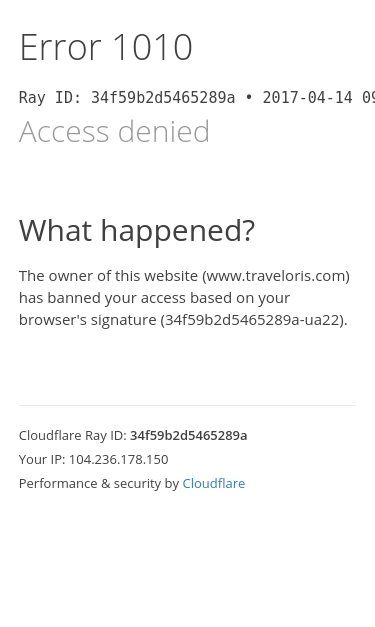Click the Performance & security by text
This screenshot has height=627, width=375.
[x=99, y=483]
